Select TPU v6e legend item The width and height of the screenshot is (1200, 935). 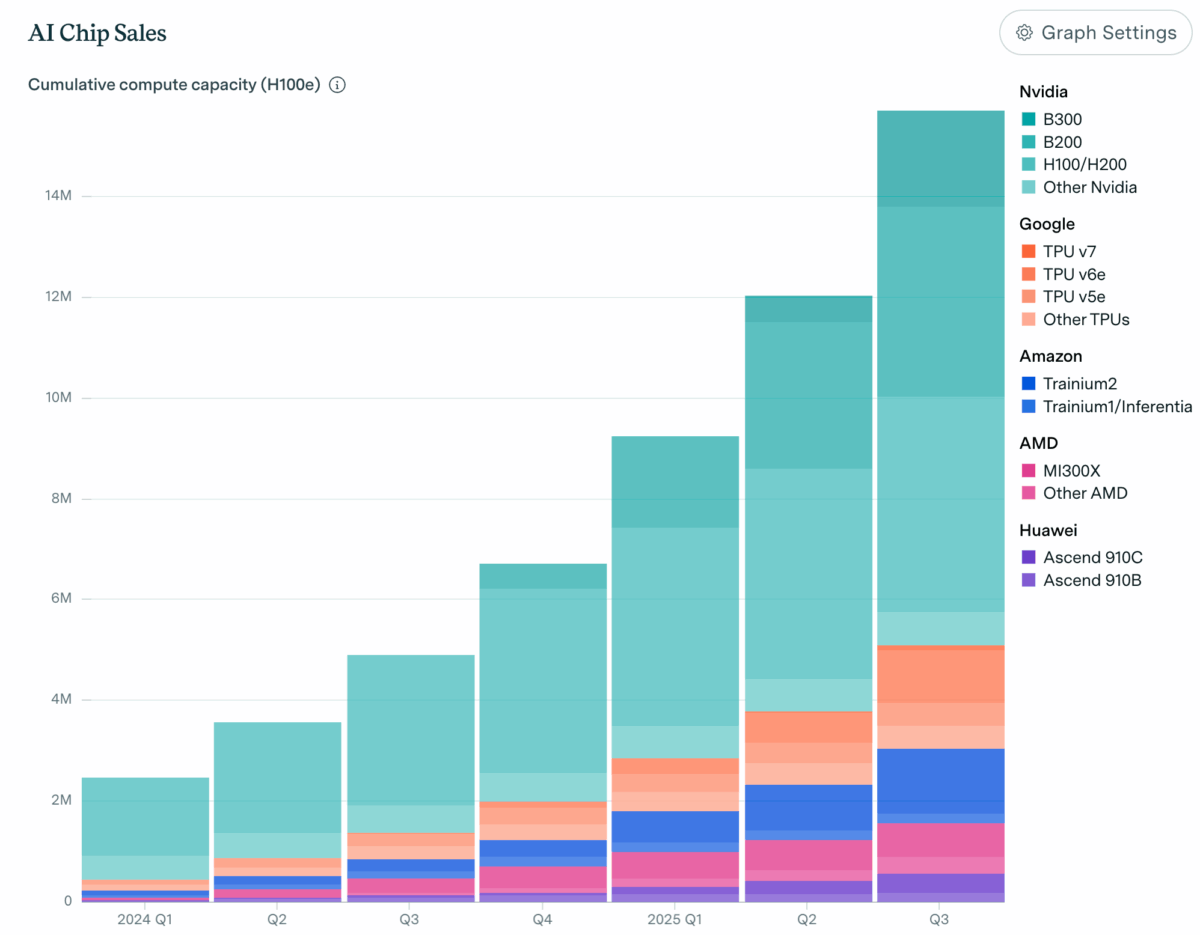[x=1073, y=274]
